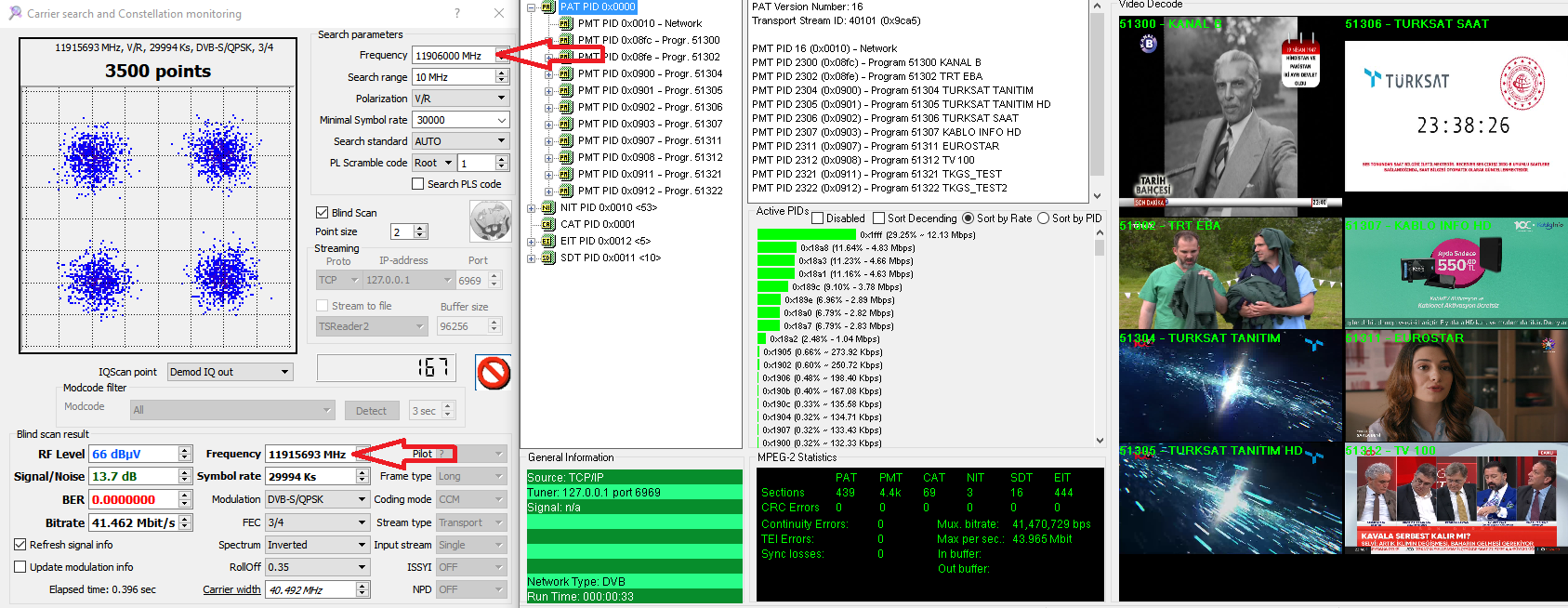The width and height of the screenshot is (1568, 608).
Task: Open the Spectrum Inverted dropdown
Action: point(318,545)
